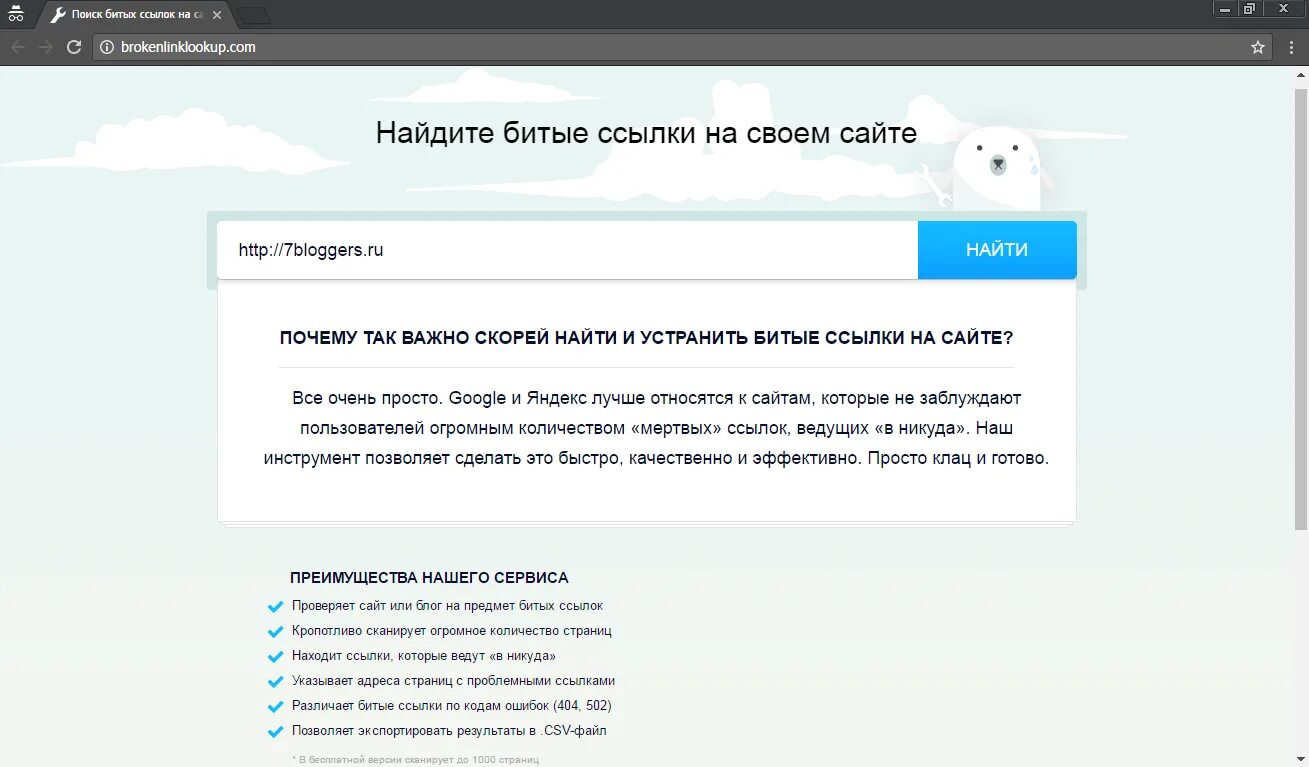Click the incognito icon at top left

pos(15,14)
